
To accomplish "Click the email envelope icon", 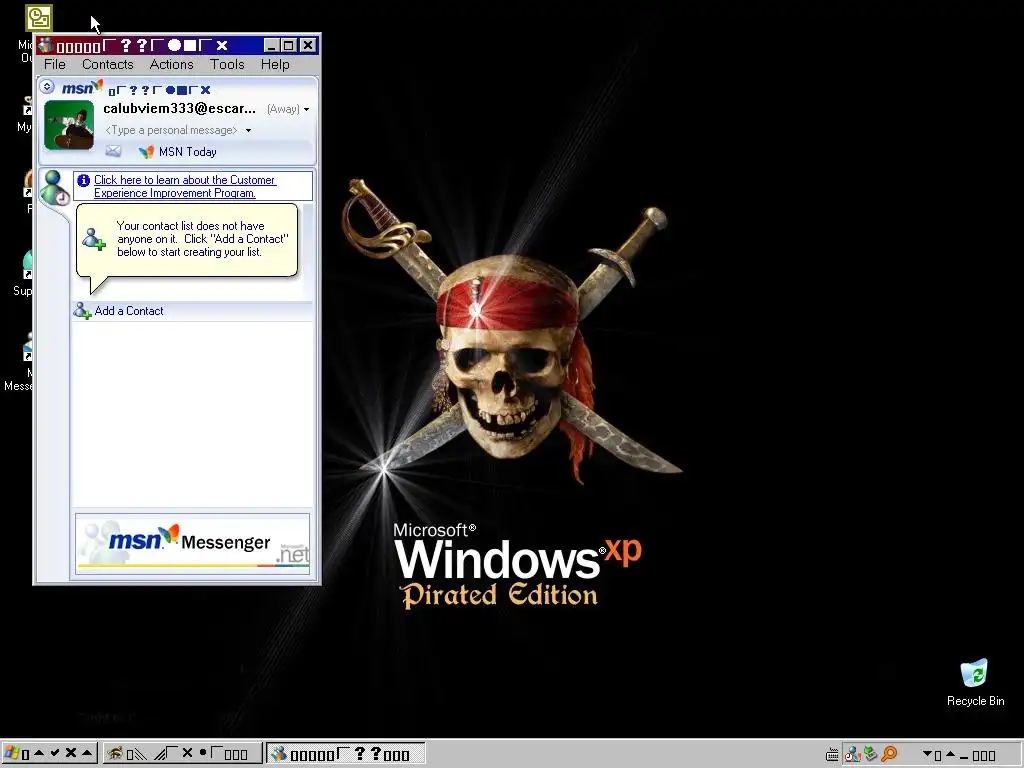I will [x=113, y=152].
